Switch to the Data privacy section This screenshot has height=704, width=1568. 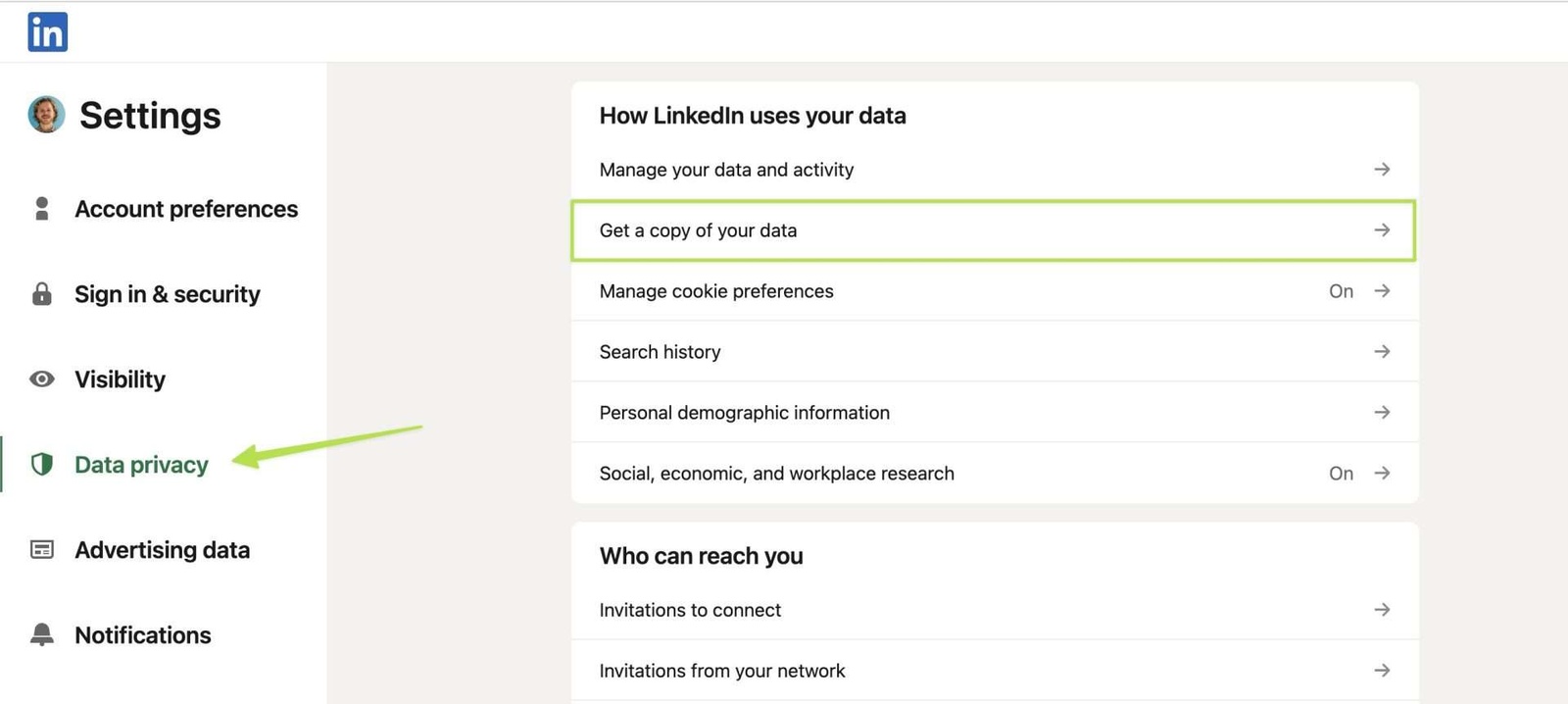tap(140, 464)
